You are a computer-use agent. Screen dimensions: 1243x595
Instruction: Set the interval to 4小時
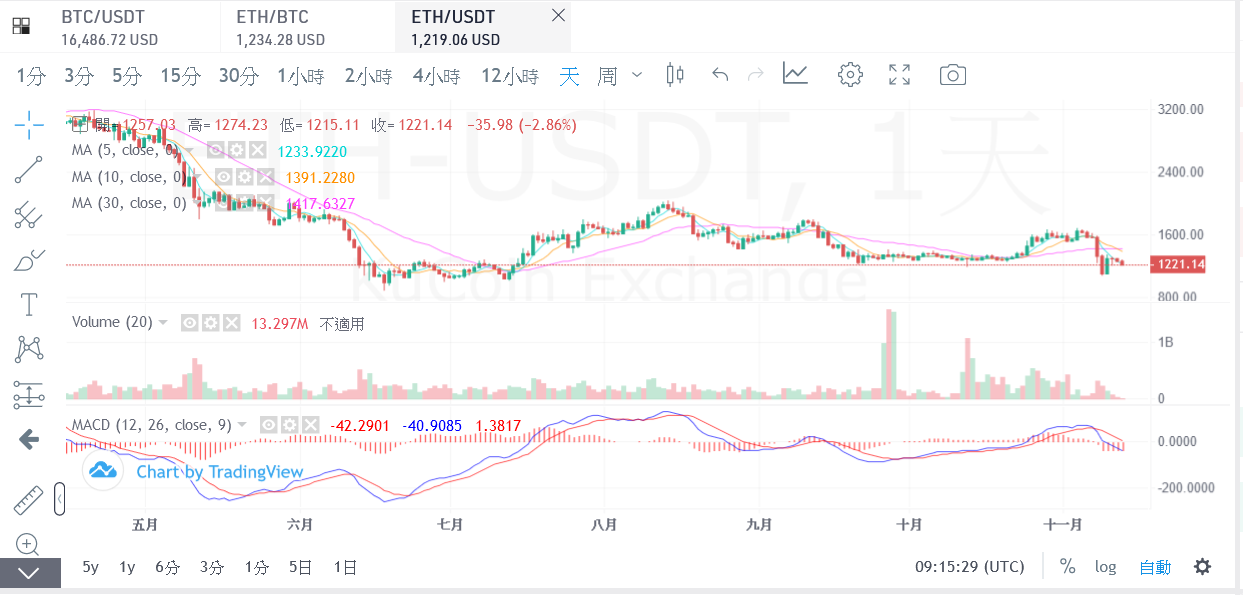coord(436,76)
